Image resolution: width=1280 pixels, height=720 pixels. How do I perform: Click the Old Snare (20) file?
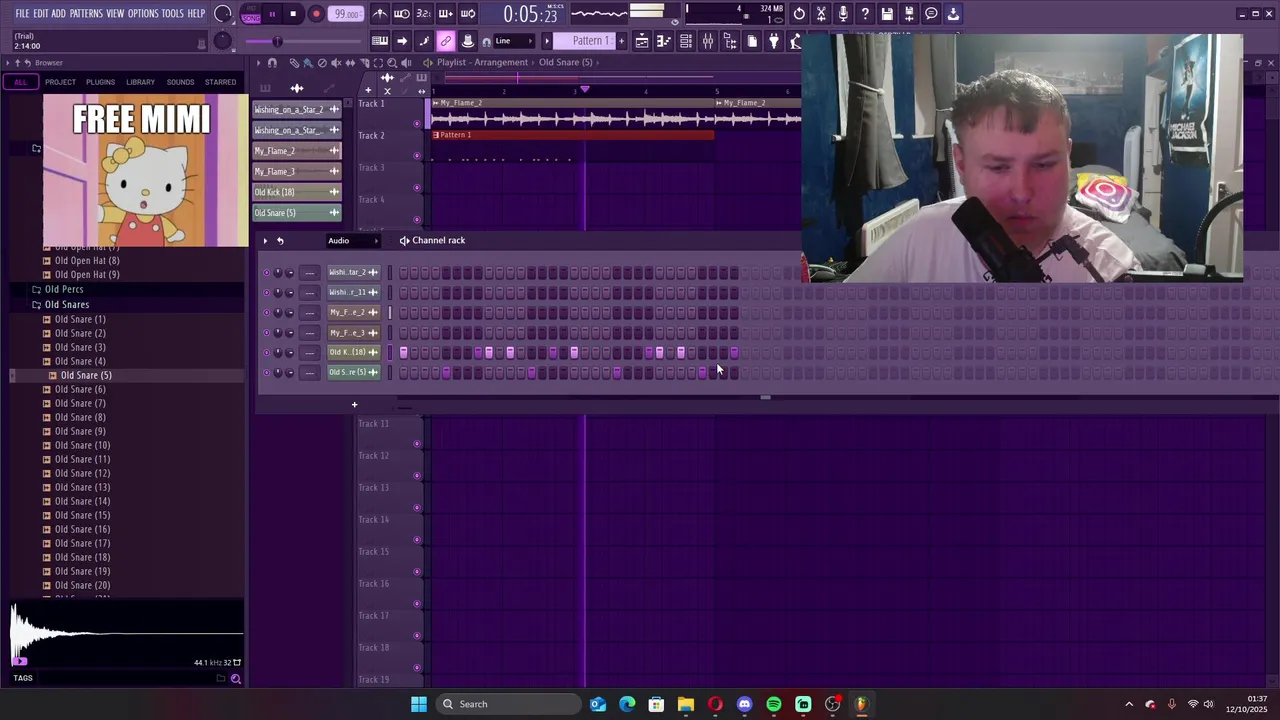(x=82, y=585)
